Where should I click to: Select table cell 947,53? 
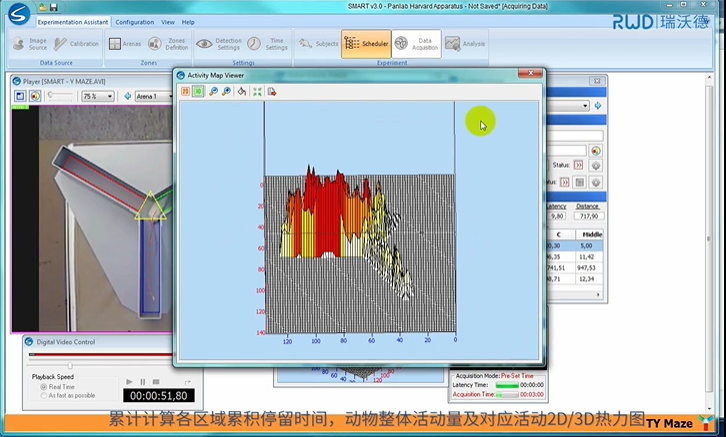589,268
